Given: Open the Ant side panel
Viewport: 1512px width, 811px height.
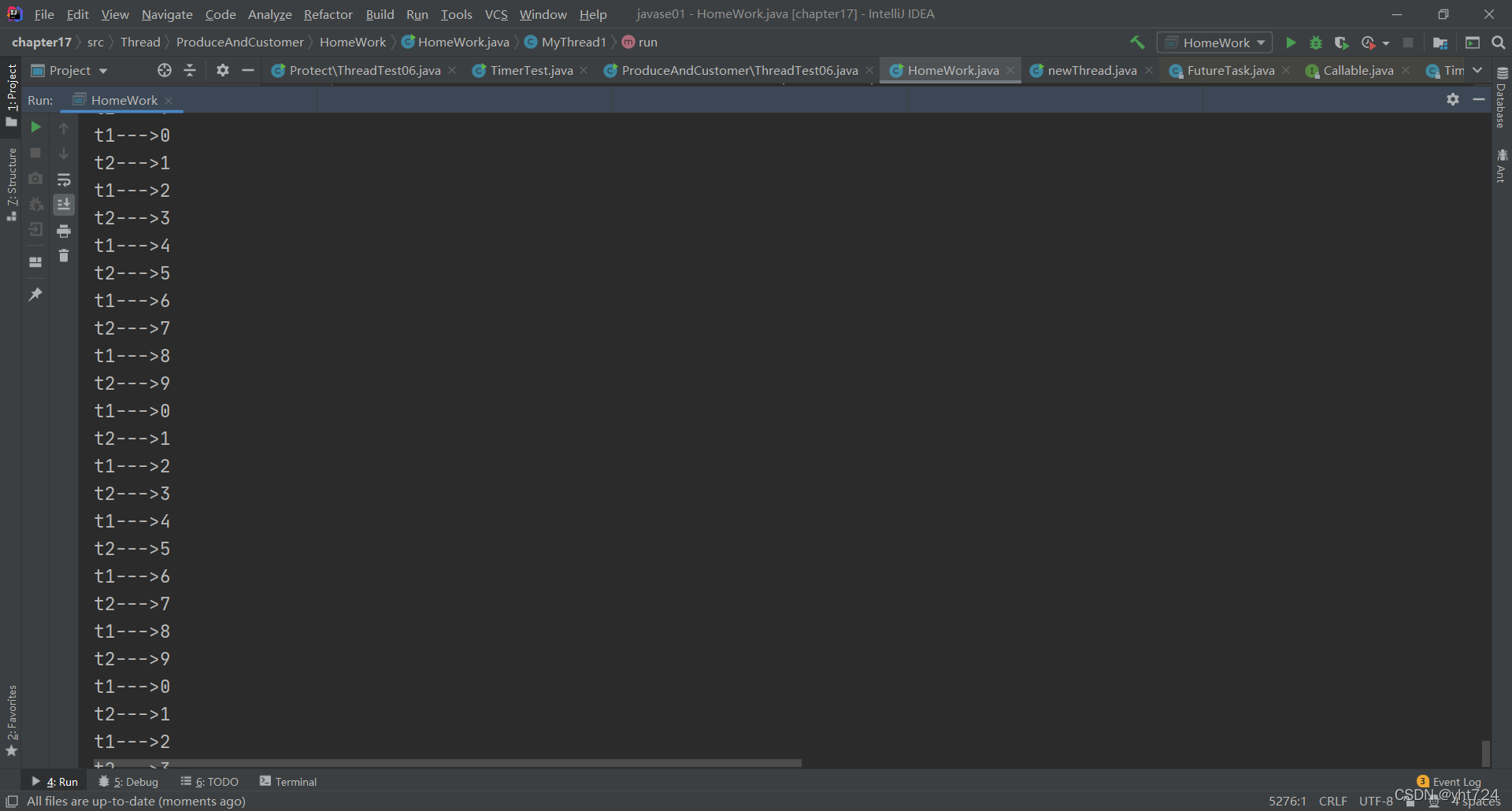Looking at the screenshot, I should tap(1502, 166).
